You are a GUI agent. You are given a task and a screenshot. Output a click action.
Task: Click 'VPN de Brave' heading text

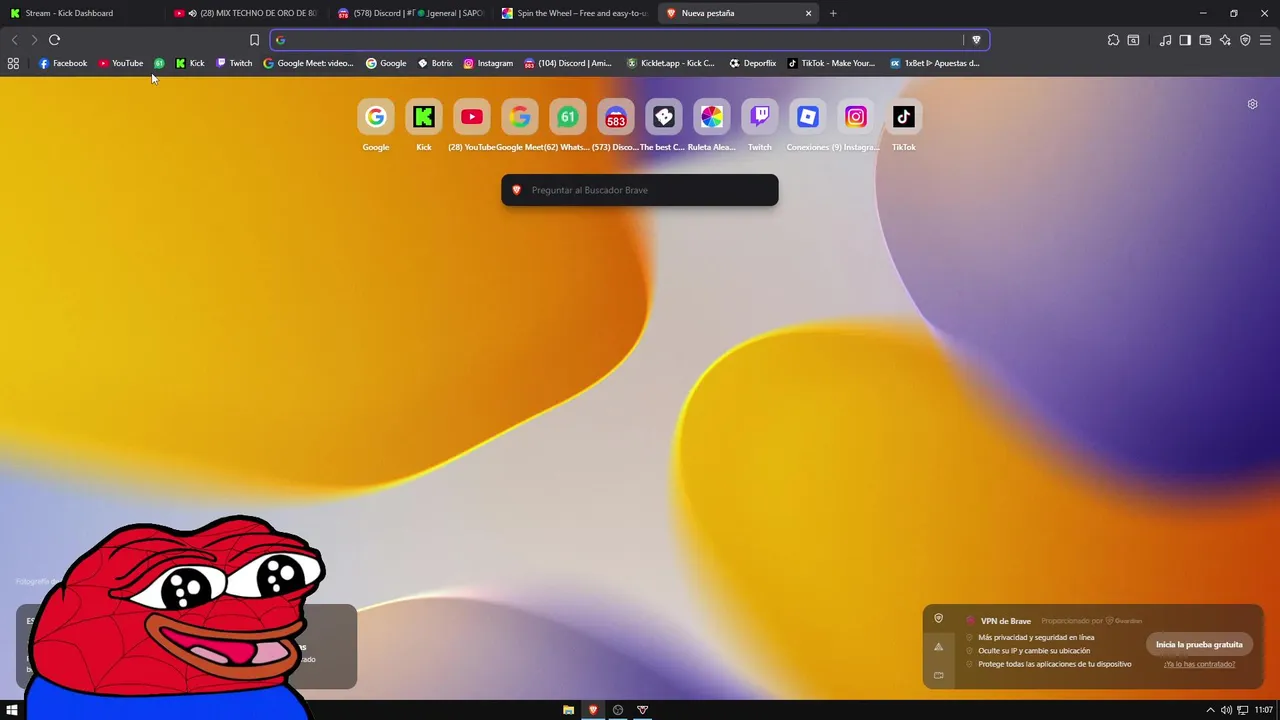pyautogui.click(x=1006, y=621)
